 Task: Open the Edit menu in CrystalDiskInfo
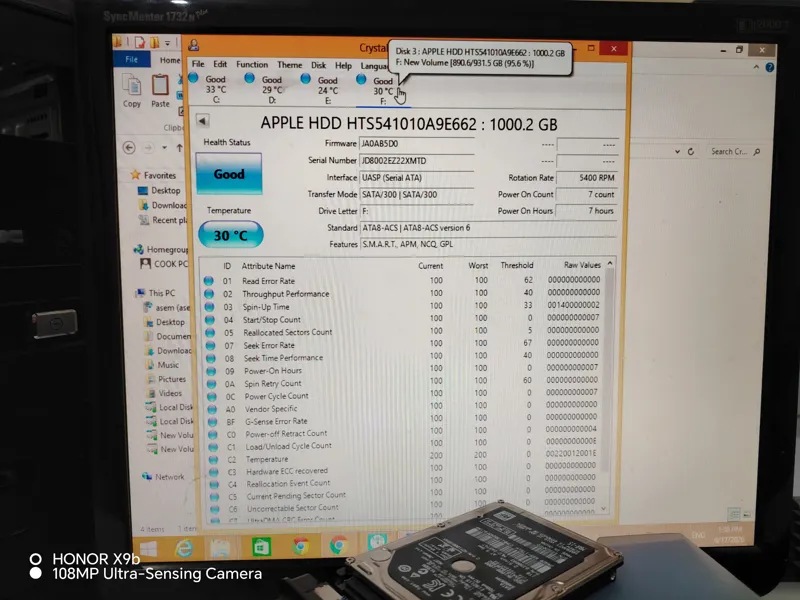[220, 64]
